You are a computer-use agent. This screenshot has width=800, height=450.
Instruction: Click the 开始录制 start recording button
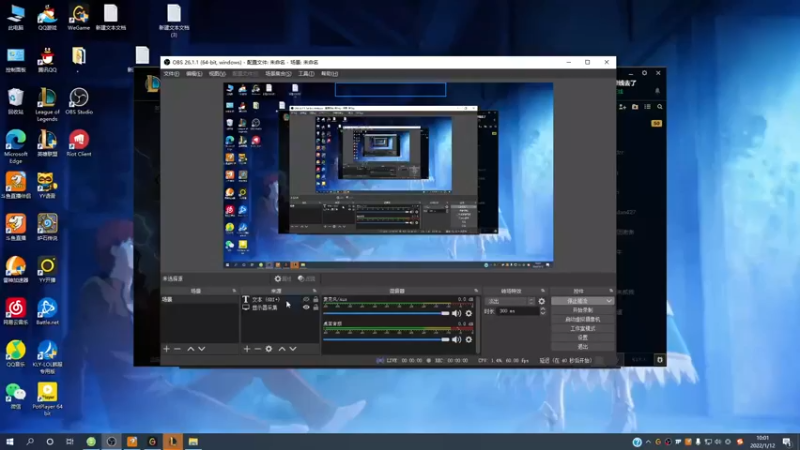(582, 310)
